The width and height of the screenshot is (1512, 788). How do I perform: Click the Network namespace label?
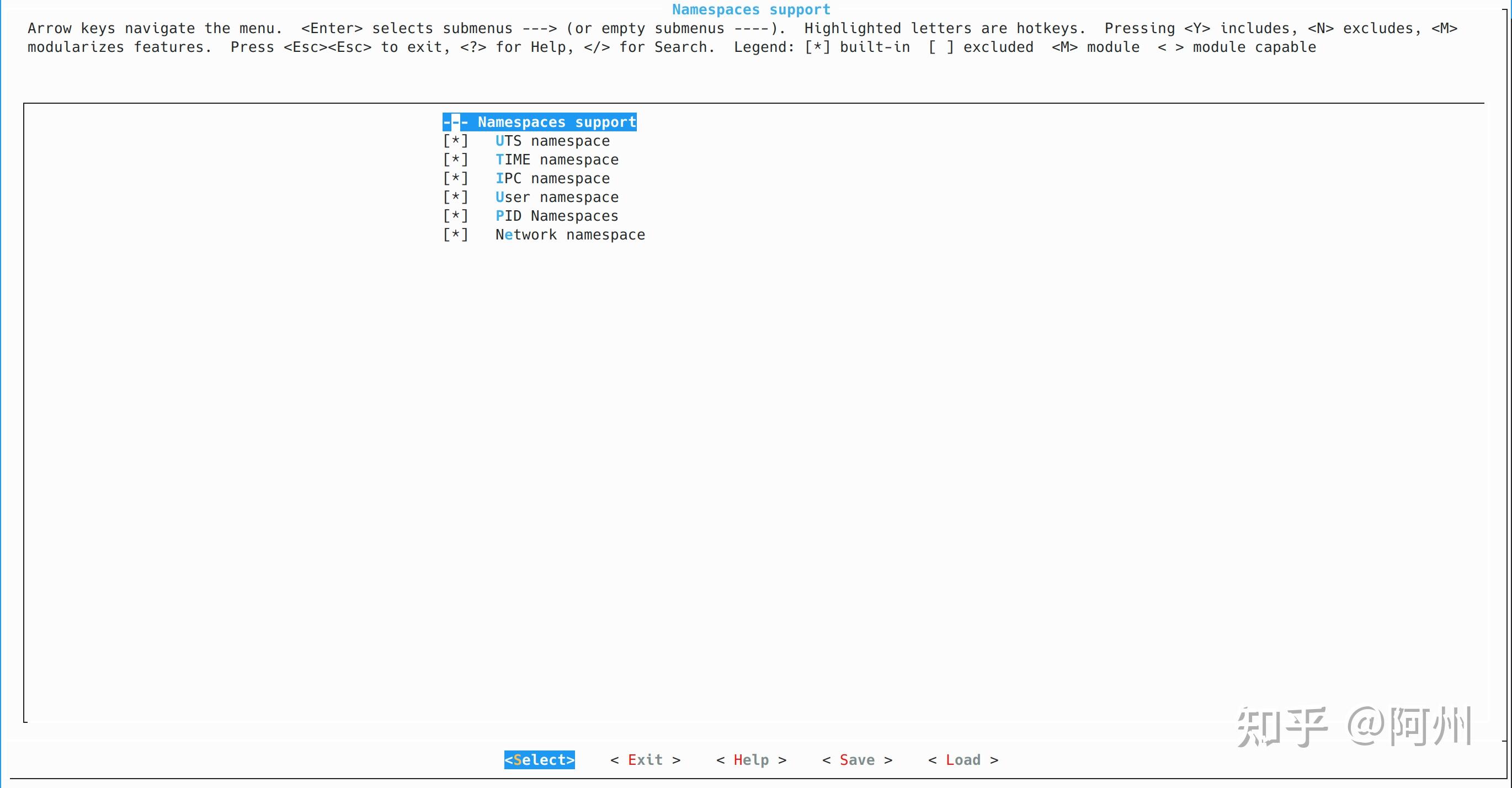pyautogui.click(x=570, y=235)
